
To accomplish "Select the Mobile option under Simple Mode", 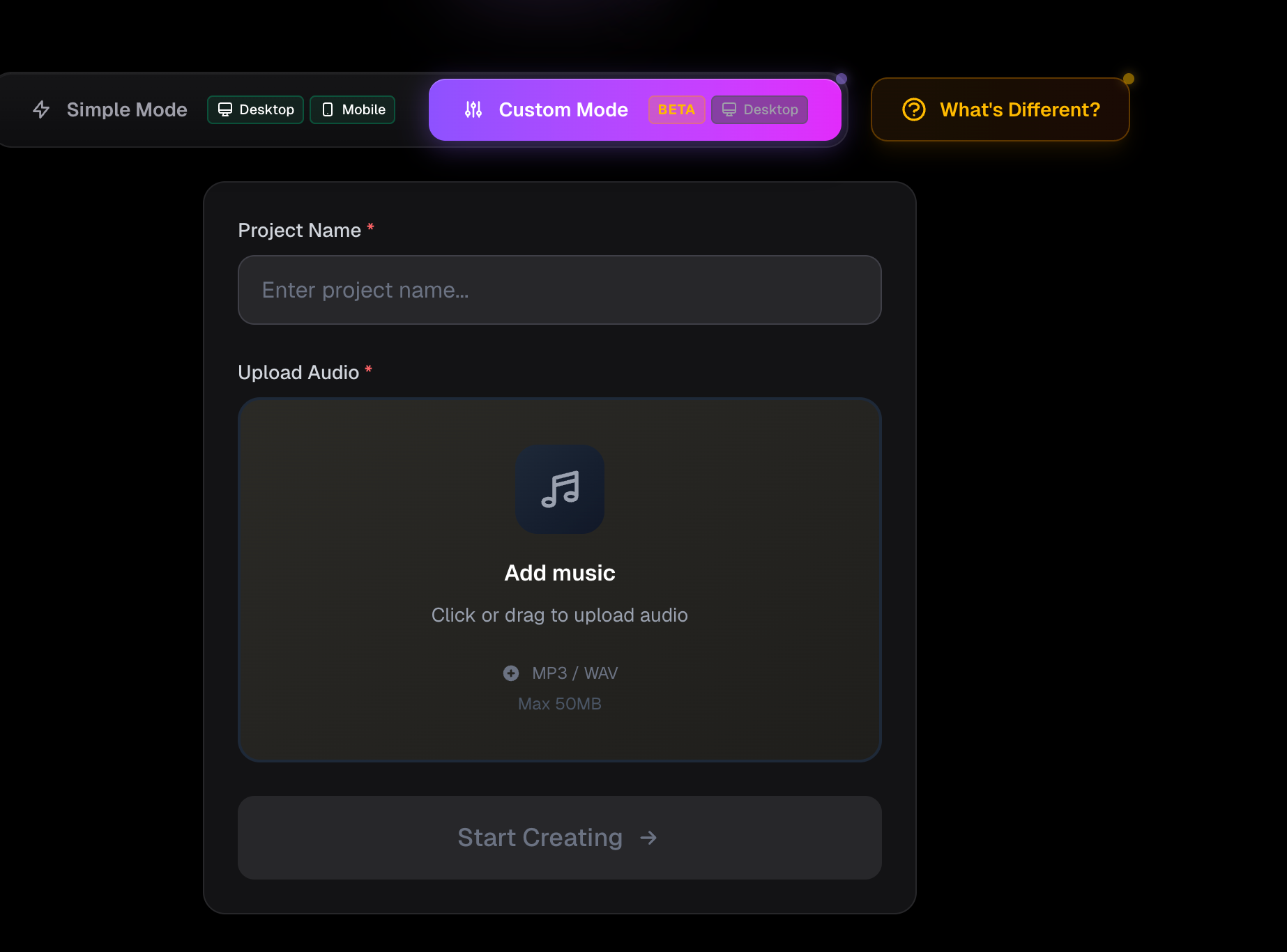I will pyautogui.click(x=352, y=109).
